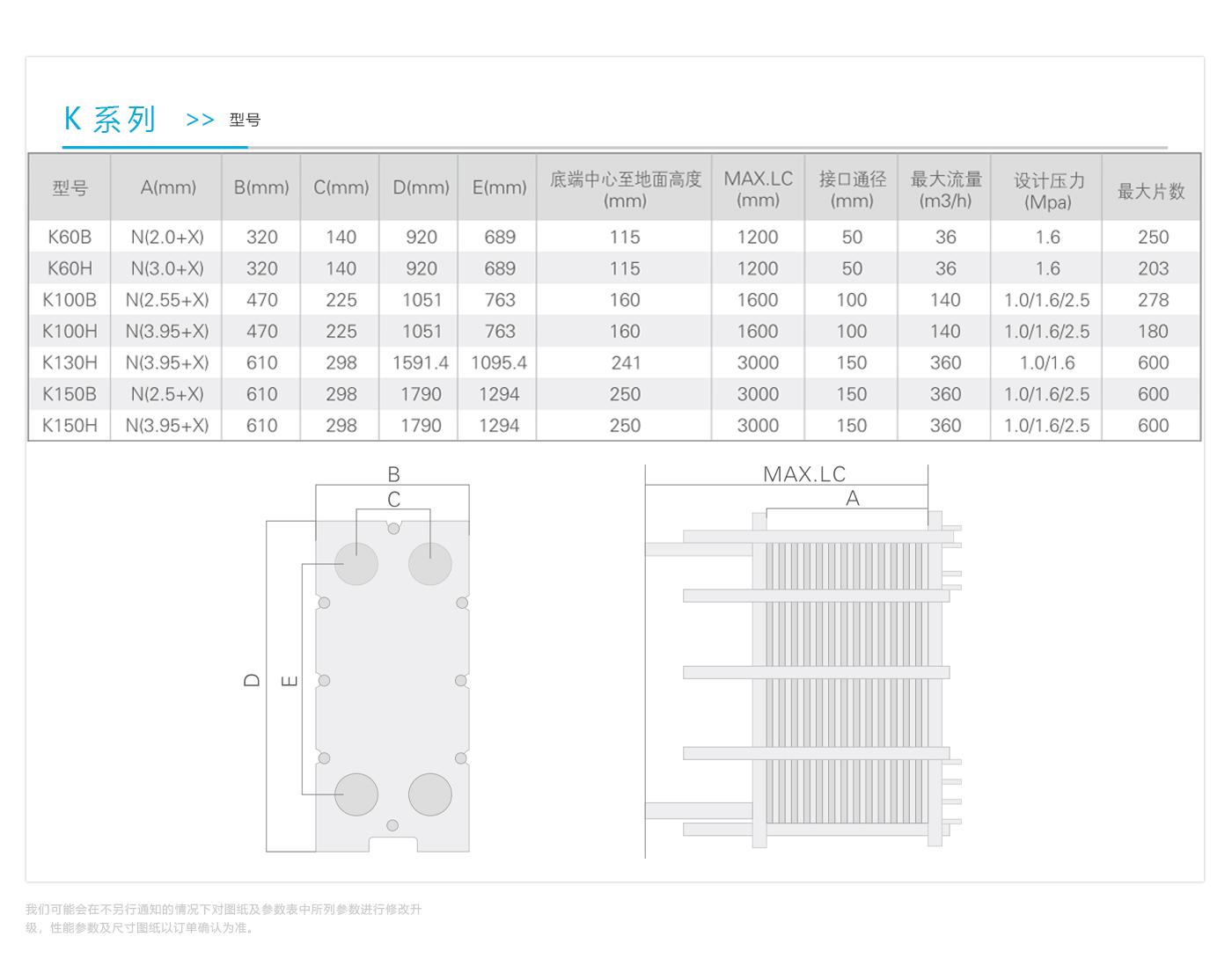
Task: Click the 设计压力 (Mpa) column header
Action: (1048, 191)
